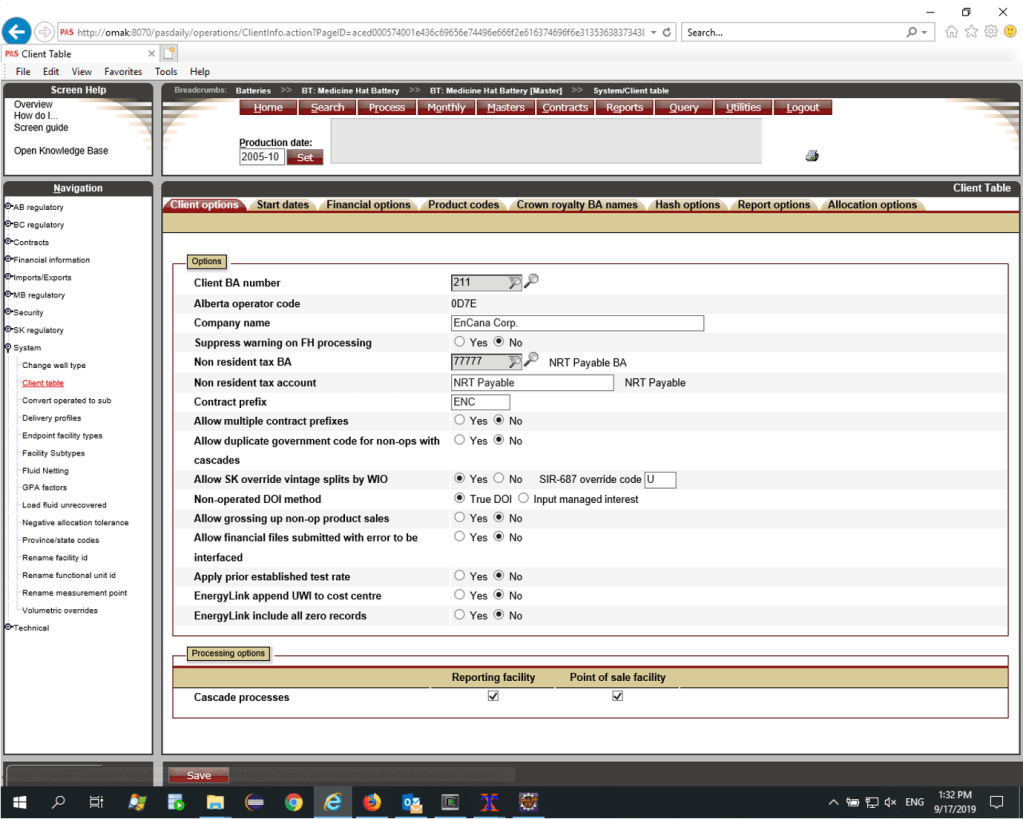The image size is (1023, 819).
Task: Open the address bar dropdown arrow
Action: tap(654, 32)
